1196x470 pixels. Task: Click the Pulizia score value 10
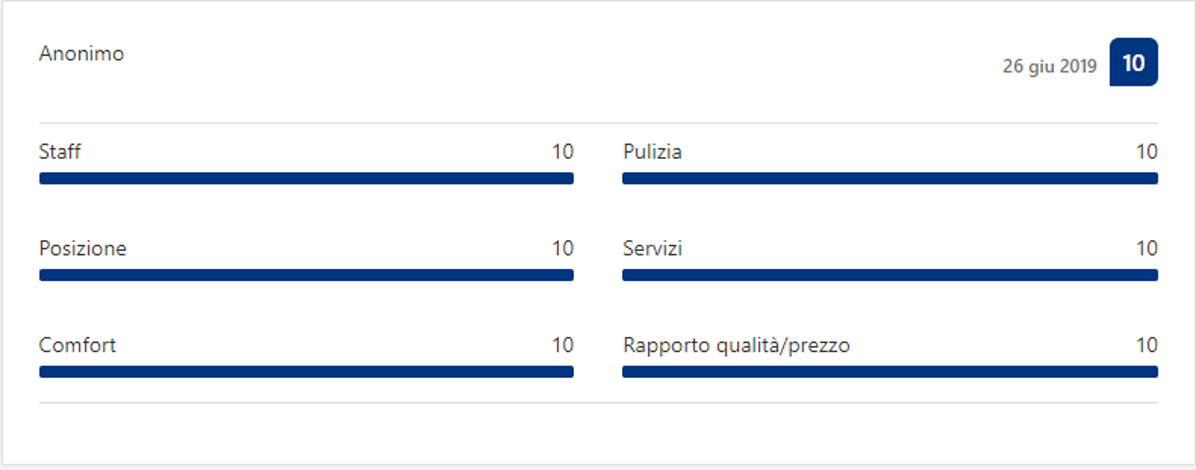pyautogui.click(x=1146, y=152)
